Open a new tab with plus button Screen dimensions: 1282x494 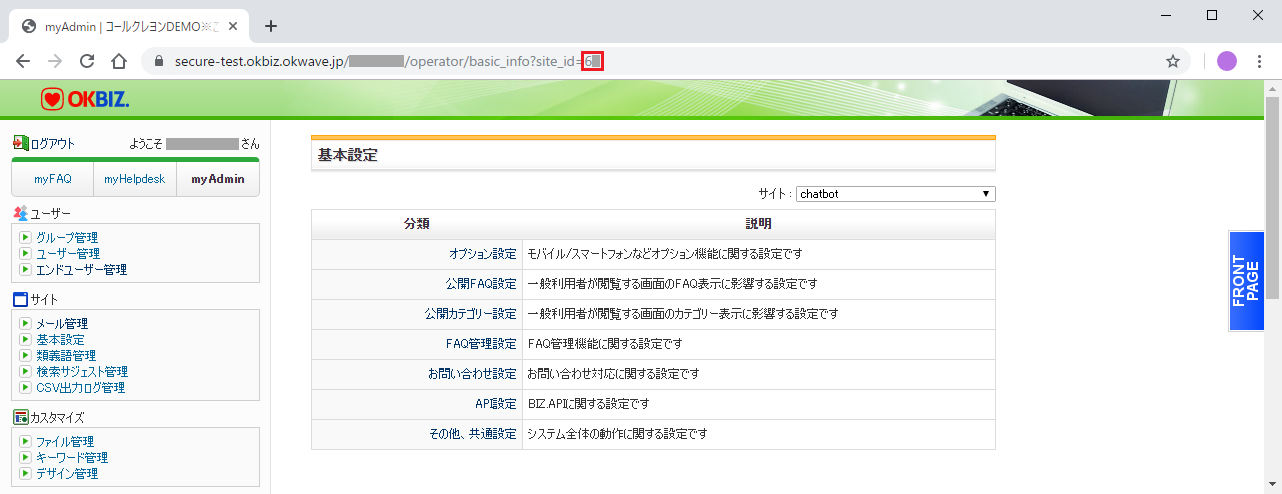[270, 26]
